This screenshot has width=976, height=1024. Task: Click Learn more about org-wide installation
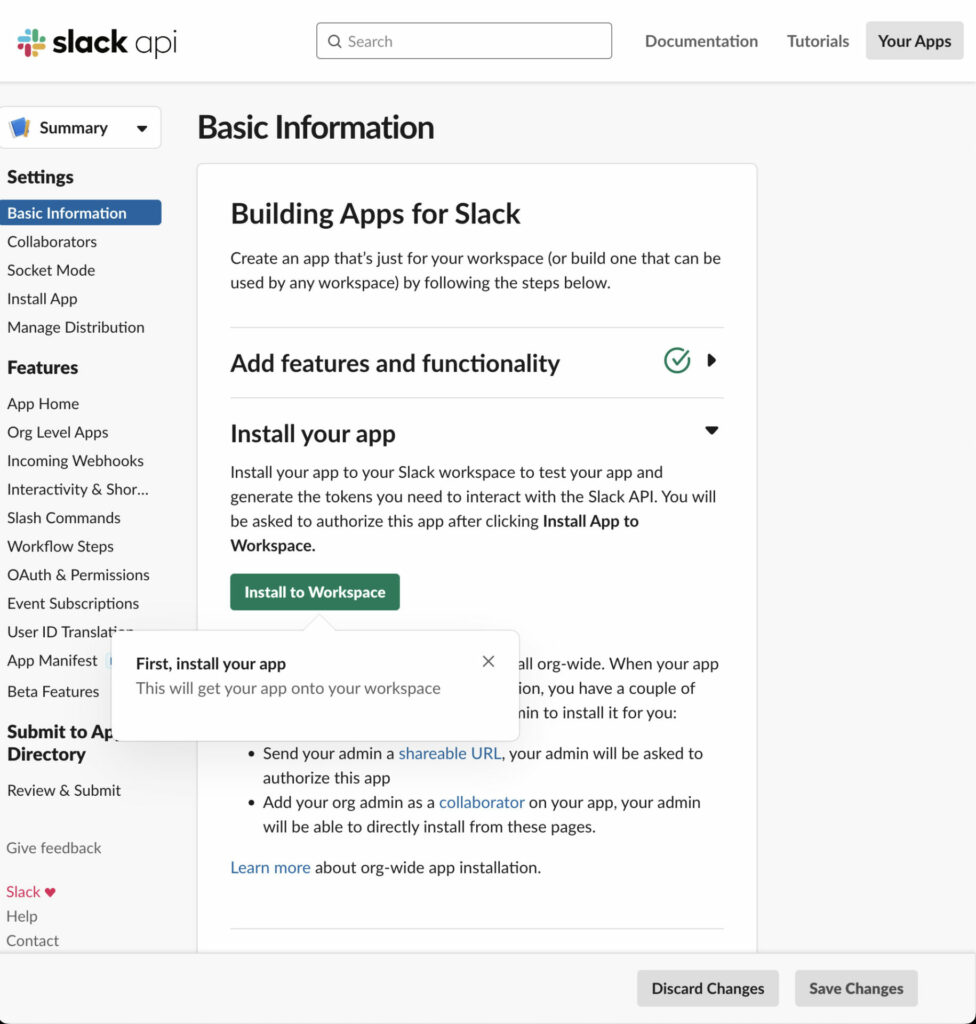pos(270,867)
